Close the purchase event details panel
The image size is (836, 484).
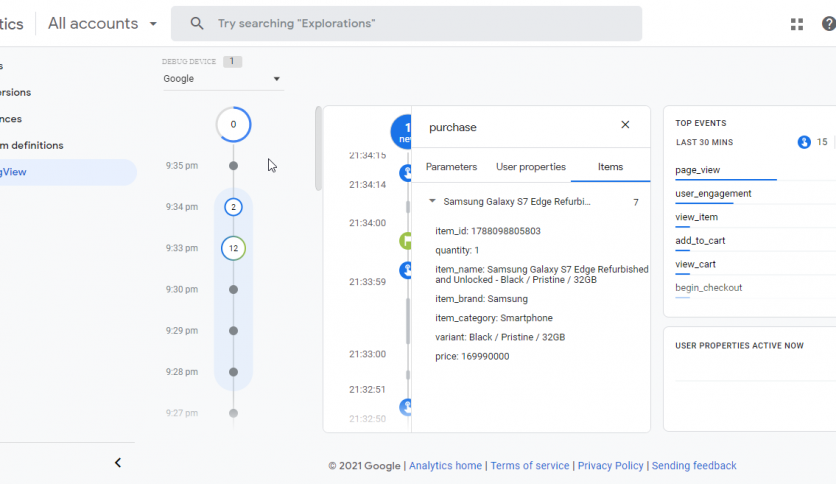pos(625,125)
